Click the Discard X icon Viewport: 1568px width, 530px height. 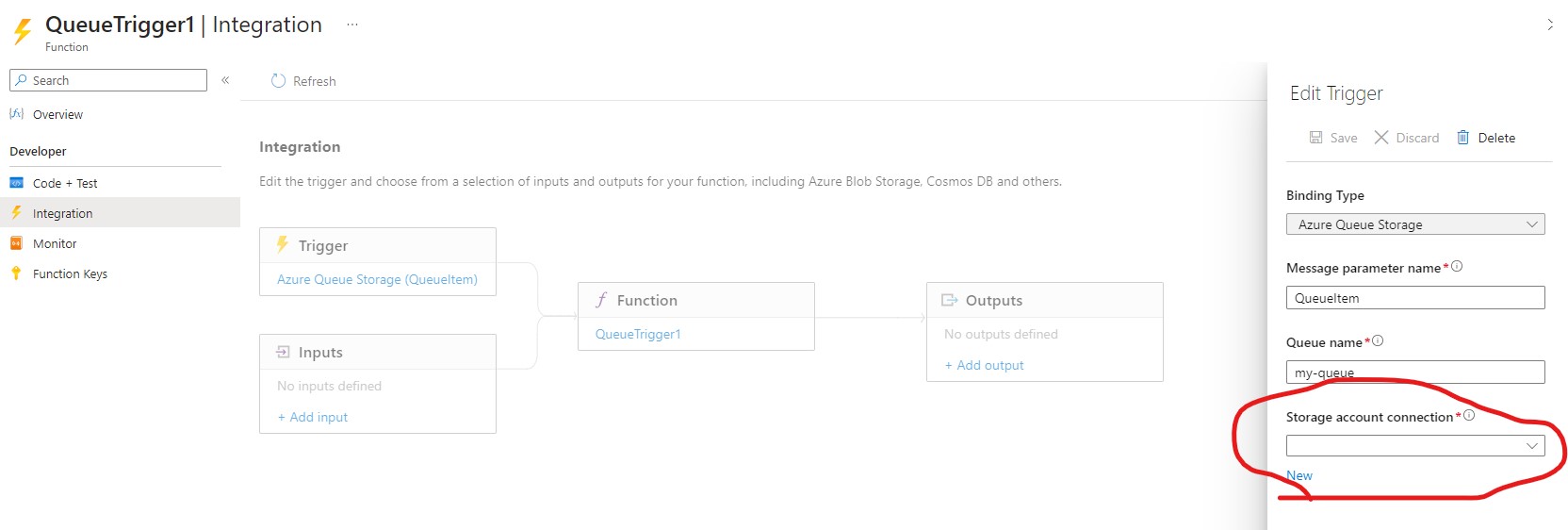tap(1381, 138)
